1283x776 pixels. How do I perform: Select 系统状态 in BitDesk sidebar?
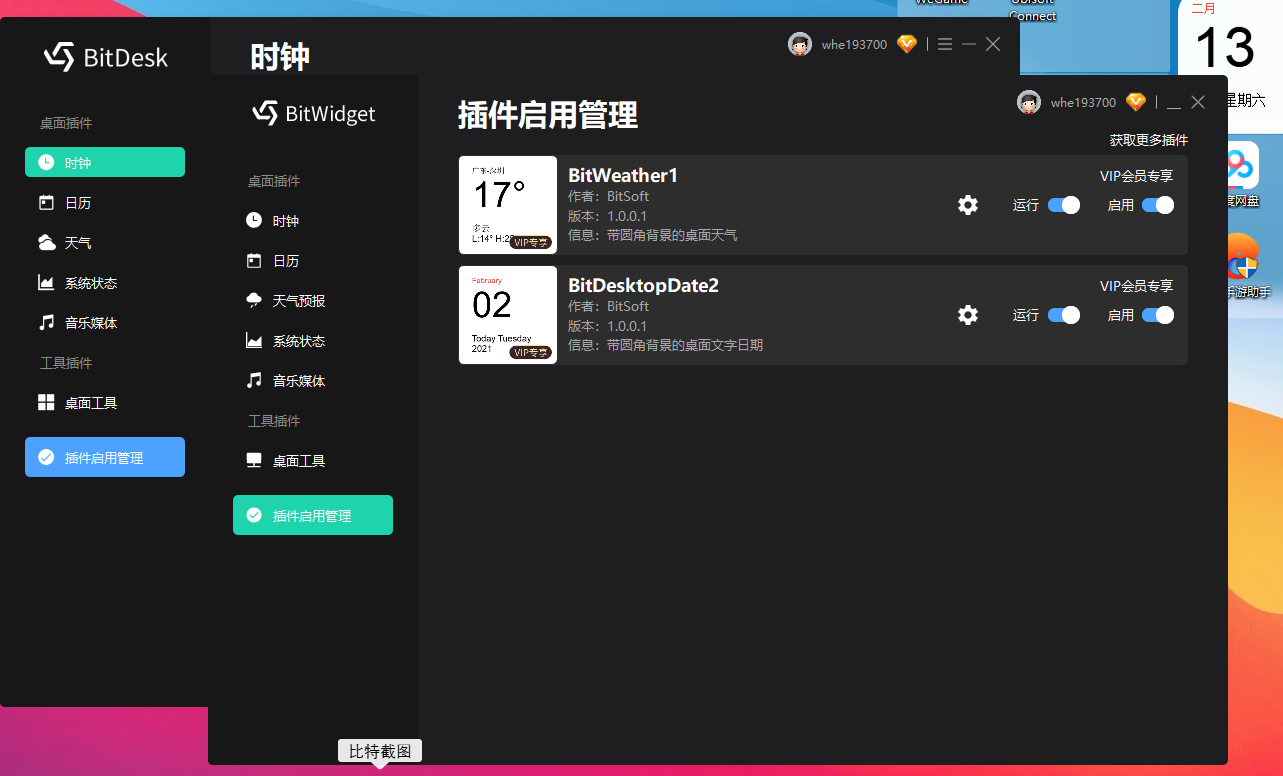[x=91, y=283]
